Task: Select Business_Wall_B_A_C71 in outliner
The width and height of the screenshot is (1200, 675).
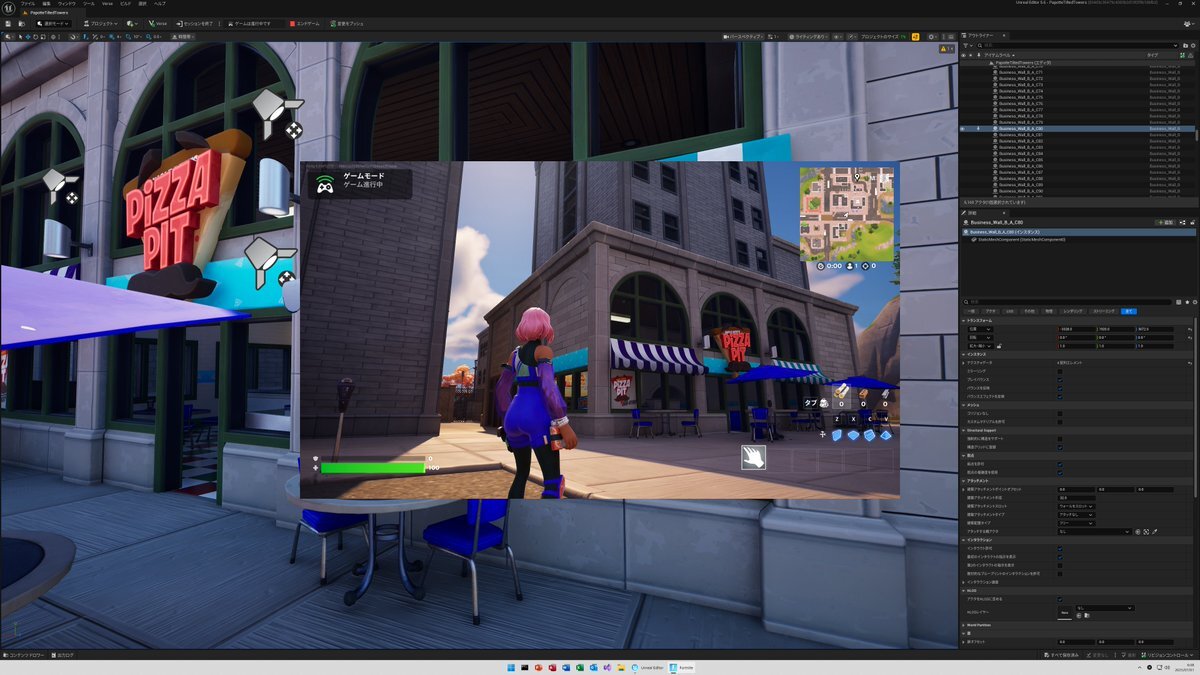Action: 1020,73
